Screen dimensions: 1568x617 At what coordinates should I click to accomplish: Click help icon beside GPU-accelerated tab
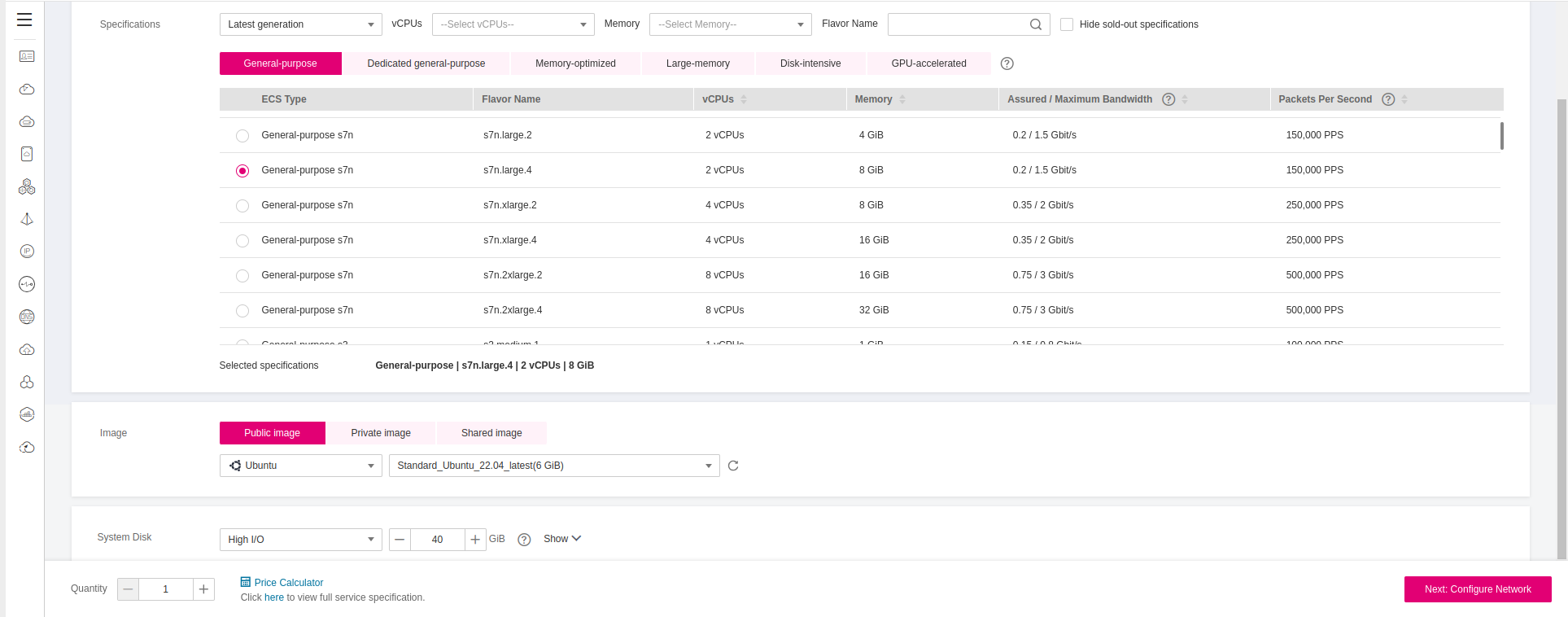[x=1007, y=63]
